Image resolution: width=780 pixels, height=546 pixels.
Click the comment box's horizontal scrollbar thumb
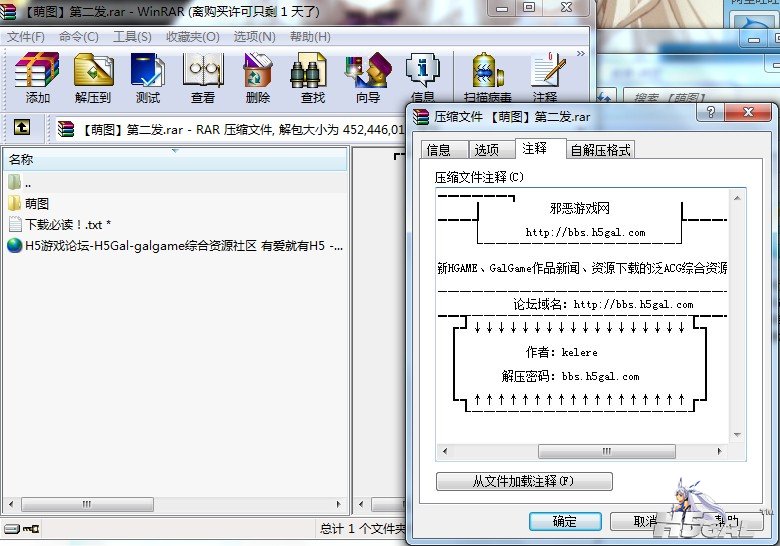coord(607,451)
